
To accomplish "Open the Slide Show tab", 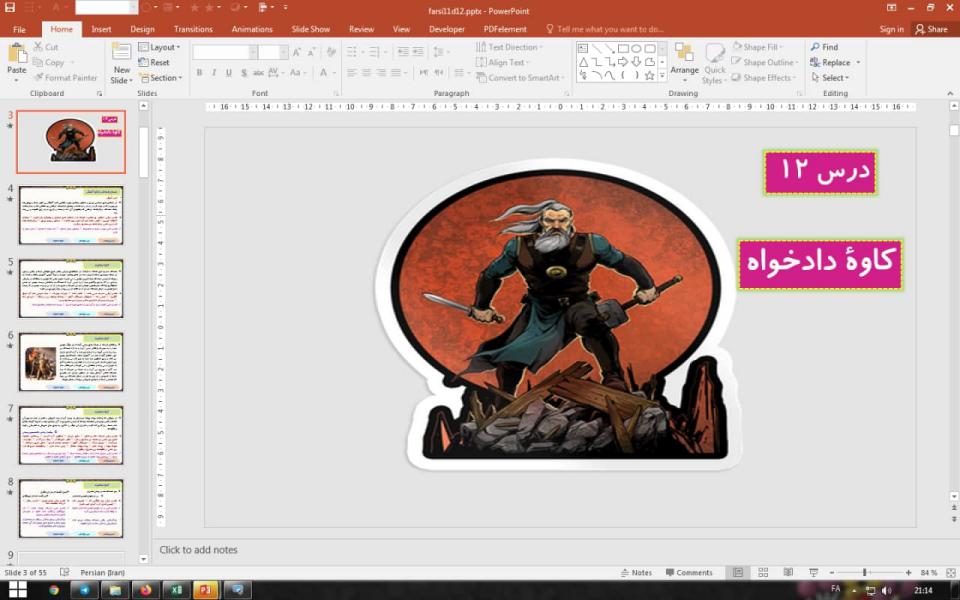I will pyautogui.click(x=310, y=29).
